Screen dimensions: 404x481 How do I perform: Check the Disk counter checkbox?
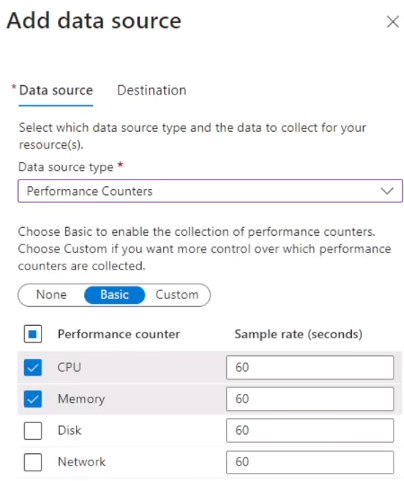(x=33, y=431)
